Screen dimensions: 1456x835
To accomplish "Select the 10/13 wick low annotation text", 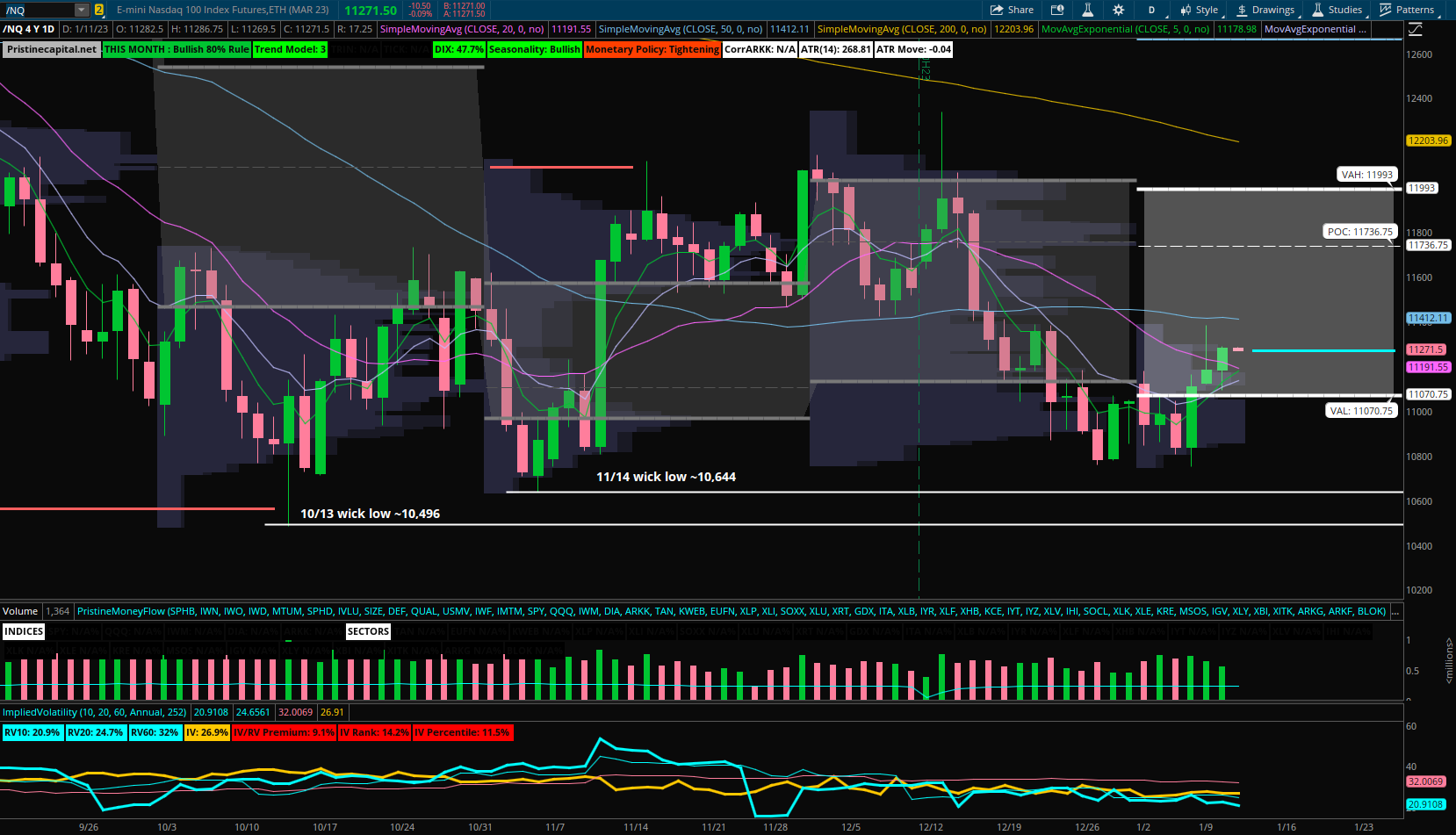I will (370, 514).
